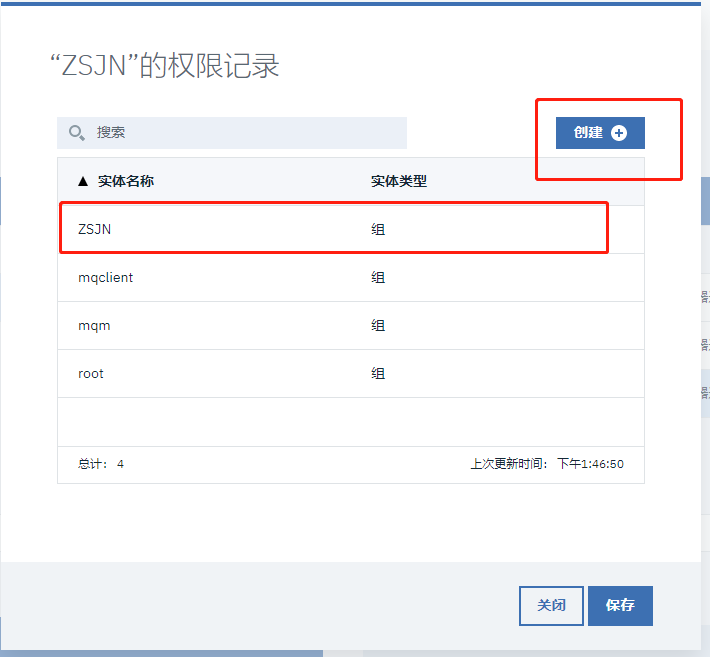Click the 组 type cell for ZSJN
710x657 pixels.
[378, 229]
